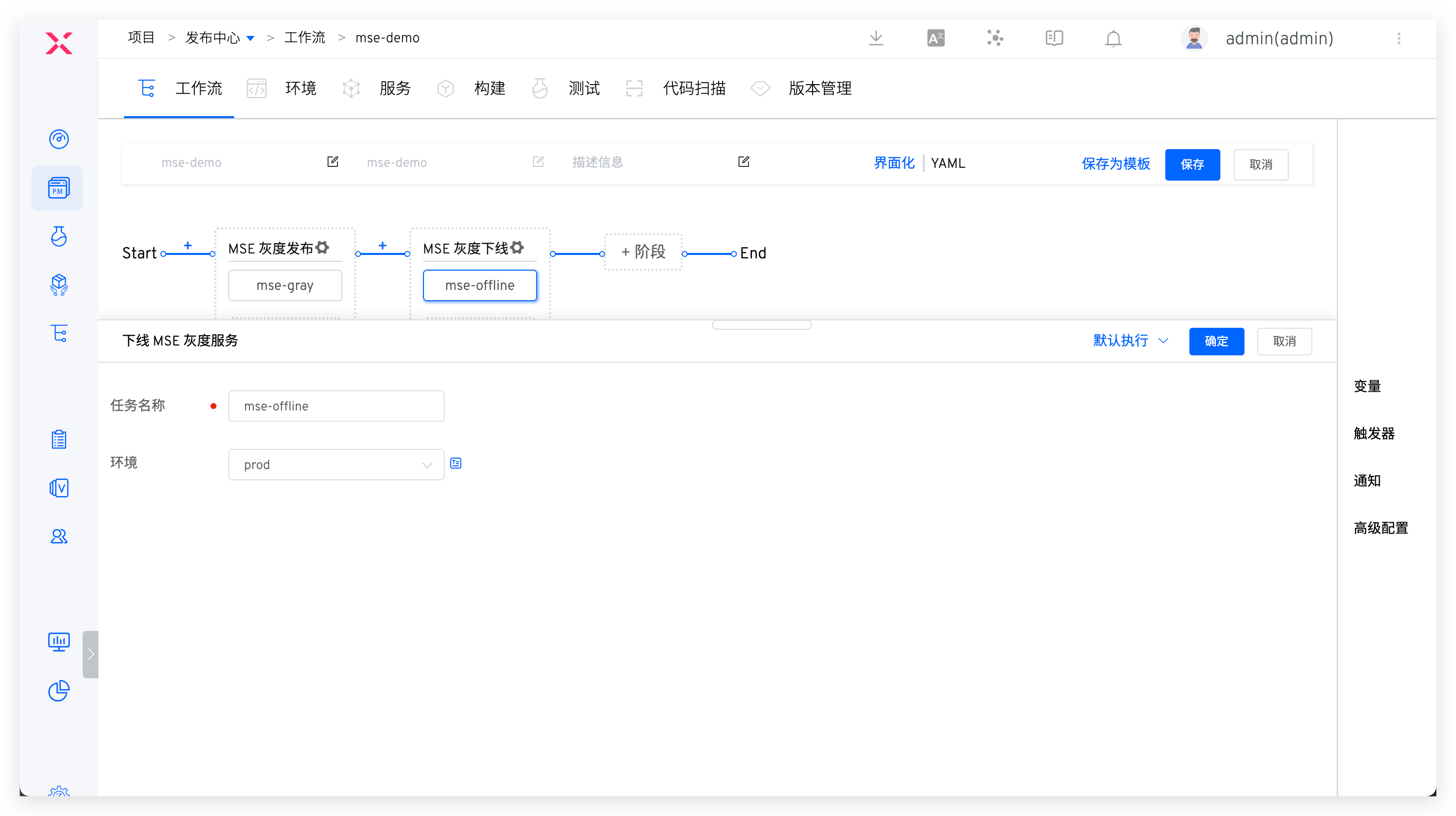Screen dimensions: 1456x816
Task: Open the dashboard gauge sidebar icon
Action: click(59, 139)
